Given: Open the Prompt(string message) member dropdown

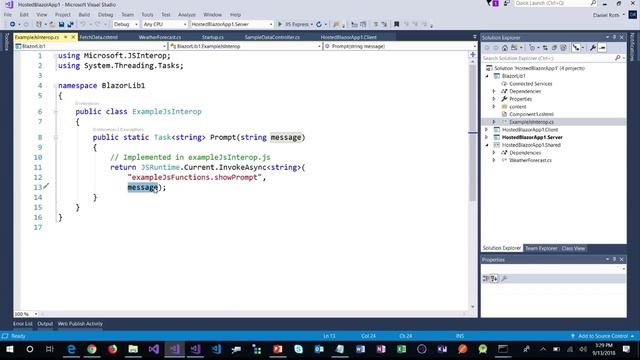Looking at the screenshot, I should point(399,47).
